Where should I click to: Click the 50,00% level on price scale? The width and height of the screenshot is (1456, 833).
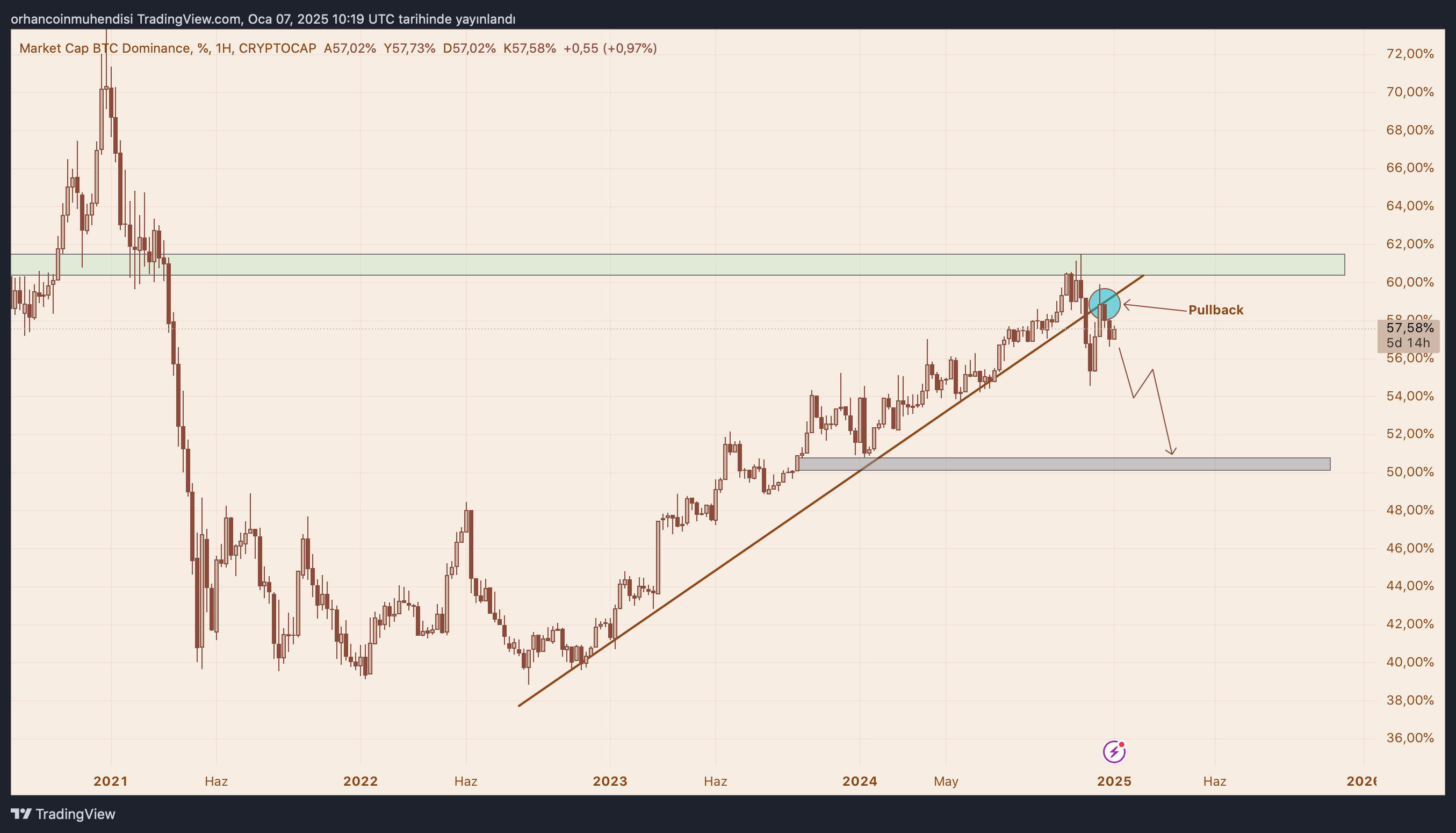1410,472
